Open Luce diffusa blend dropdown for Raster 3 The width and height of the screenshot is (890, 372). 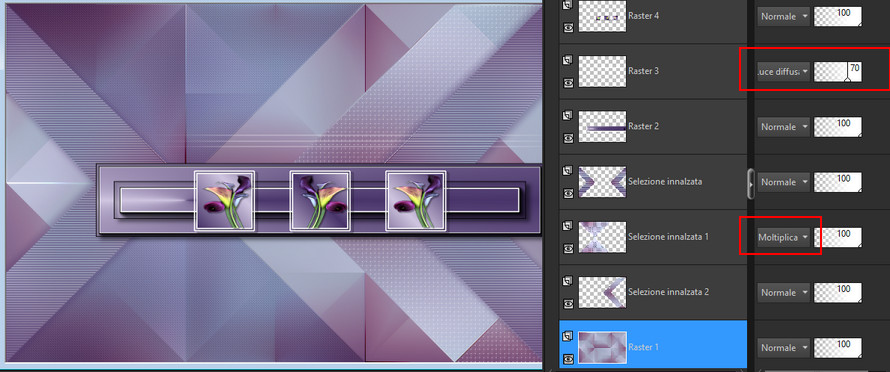(x=783, y=72)
